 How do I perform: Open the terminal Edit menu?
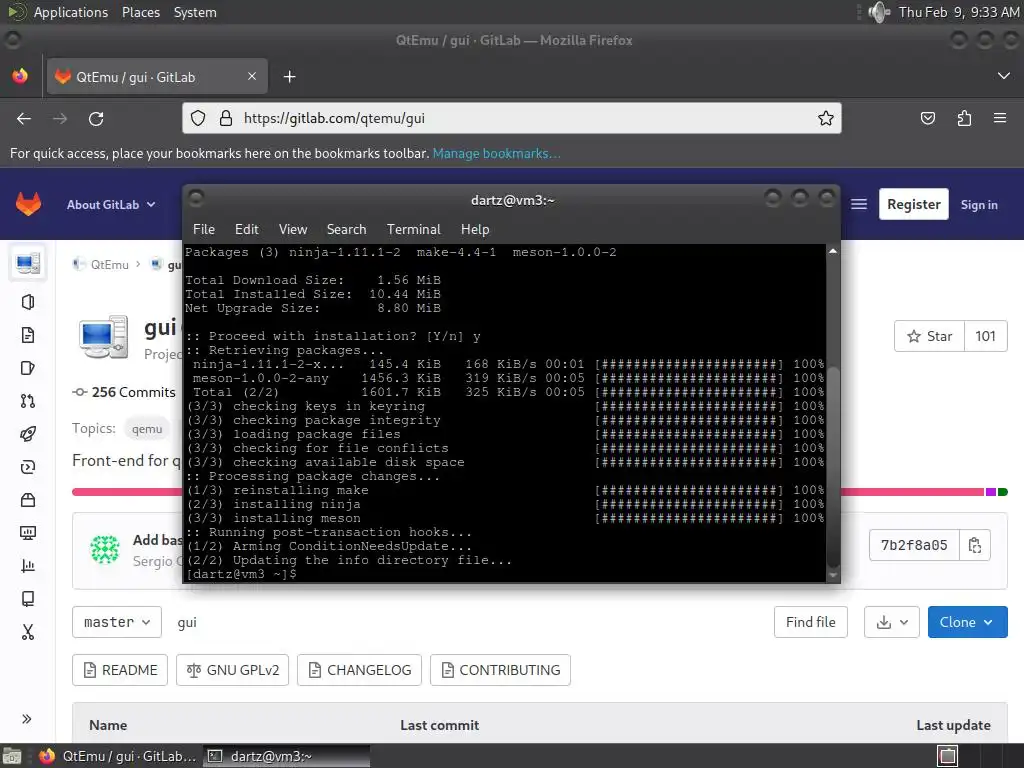(x=247, y=229)
